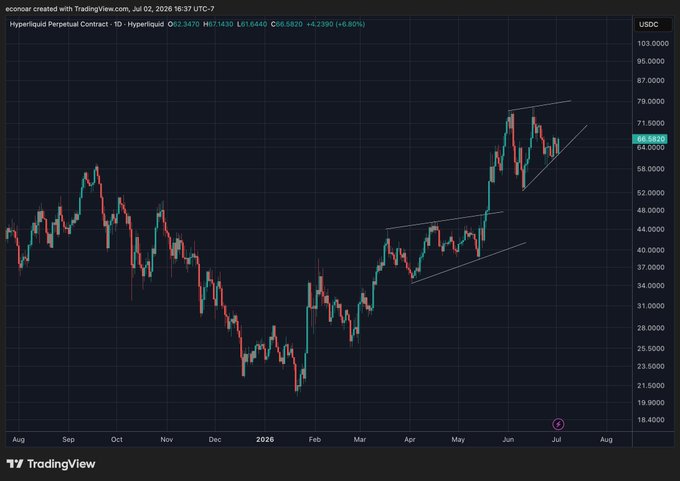The height and width of the screenshot is (481, 680).
Task: Click the Apr label on time axis
Action: (410, 439)
